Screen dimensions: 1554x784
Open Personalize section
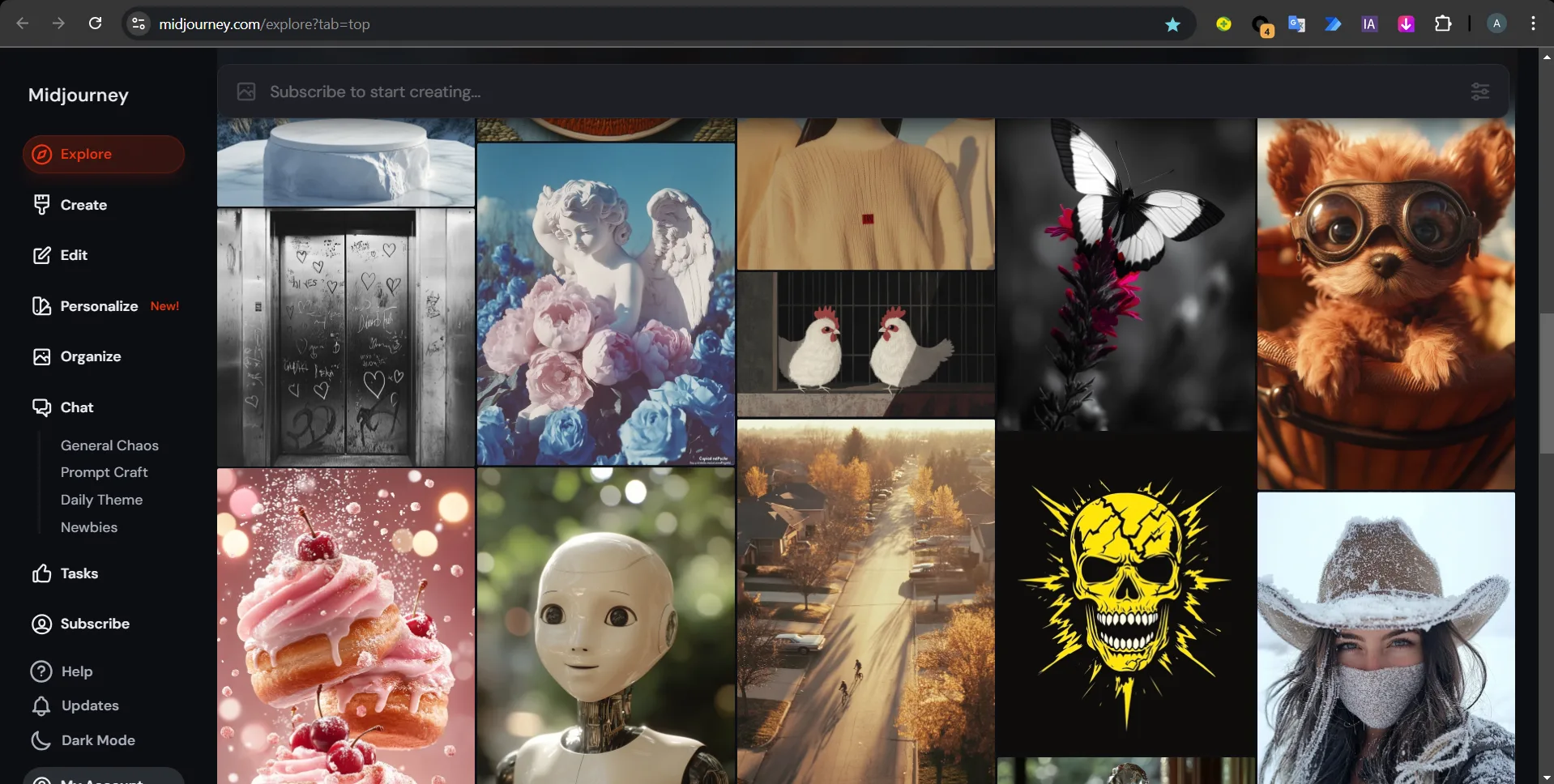click(99, 306)
